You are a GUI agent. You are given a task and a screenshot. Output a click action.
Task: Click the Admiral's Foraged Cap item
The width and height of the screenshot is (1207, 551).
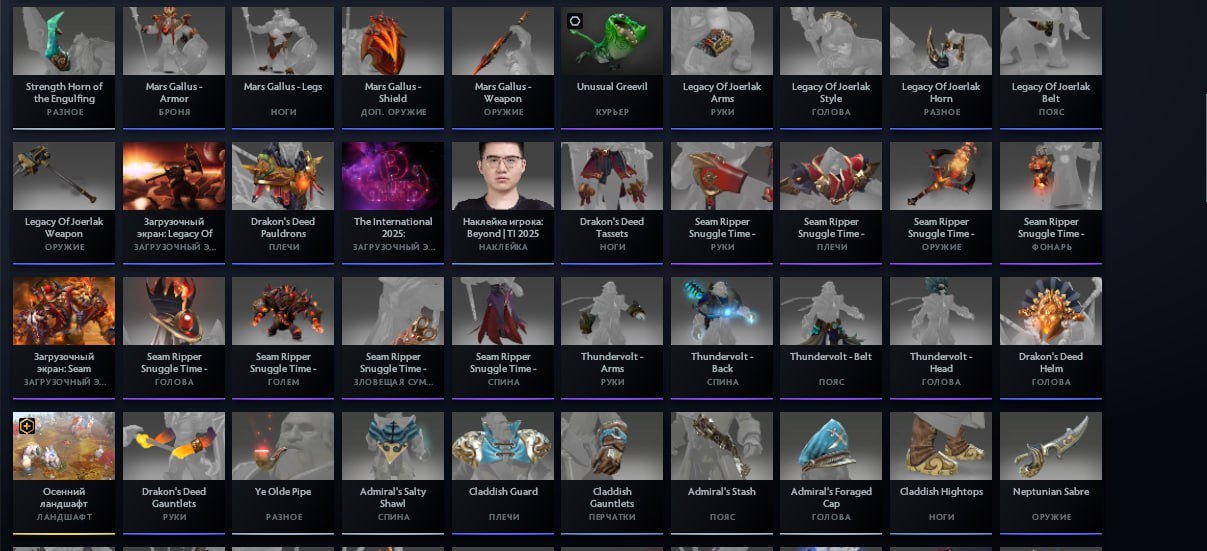[831, 472]
